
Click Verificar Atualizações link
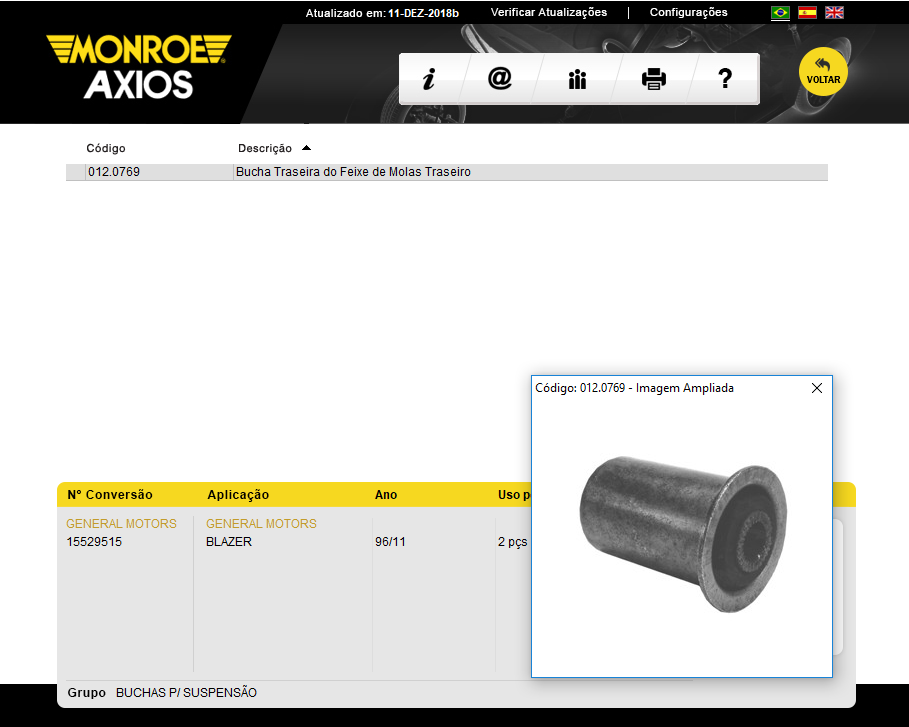tap(548, 12)
